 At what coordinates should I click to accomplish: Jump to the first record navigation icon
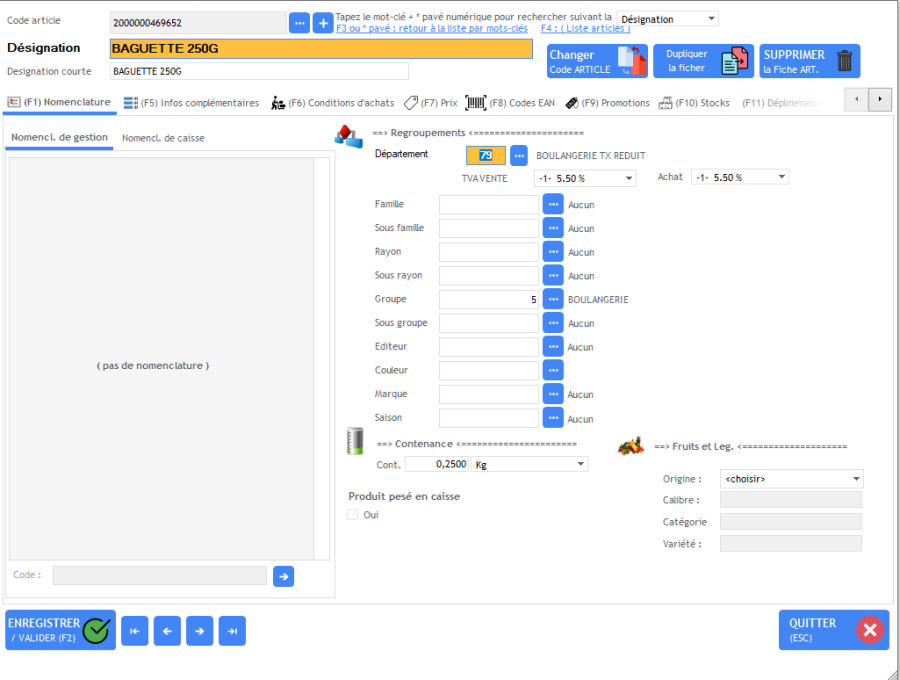(x=134, y=630)
